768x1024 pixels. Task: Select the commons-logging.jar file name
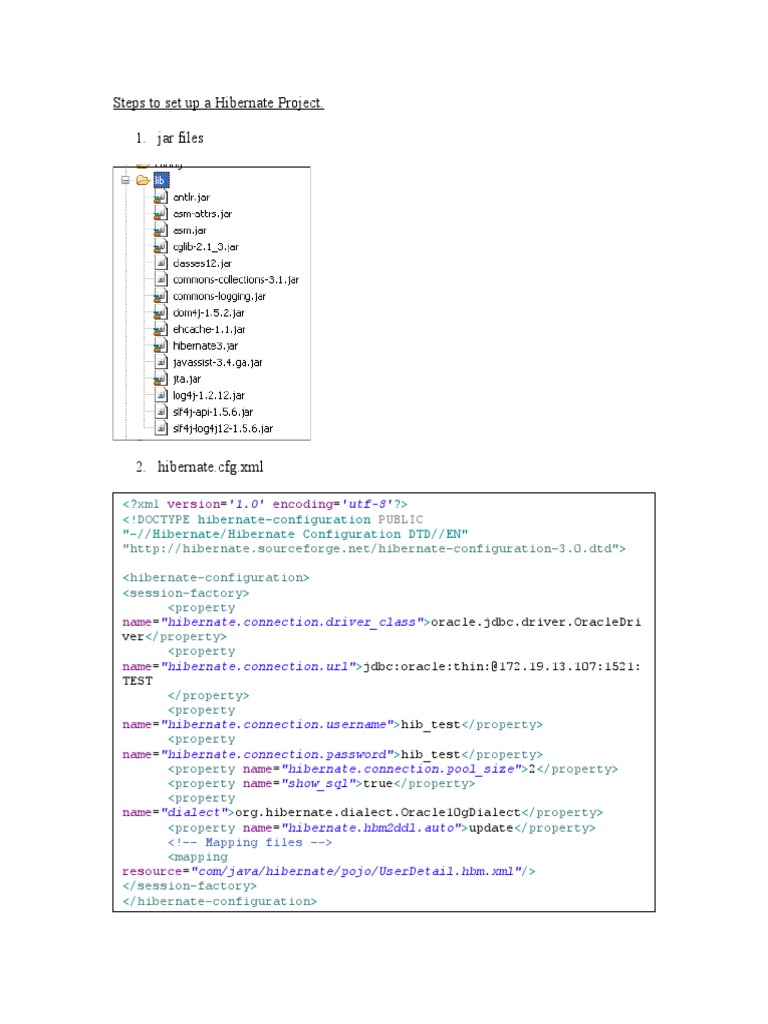tap(219, 296)
